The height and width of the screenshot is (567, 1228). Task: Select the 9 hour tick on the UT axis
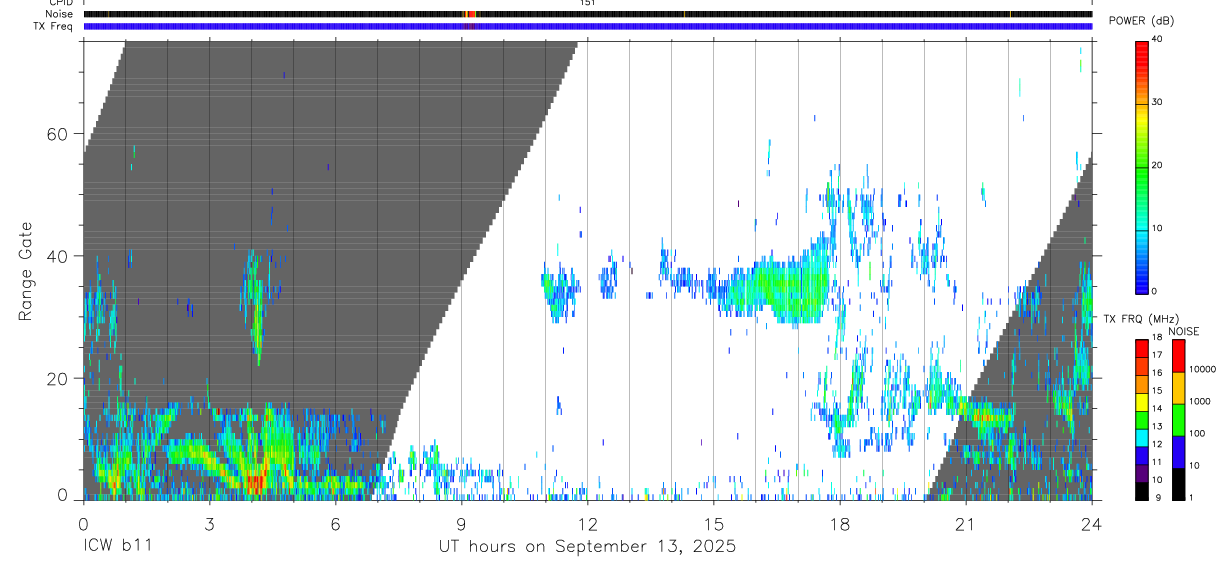(461, 523)
